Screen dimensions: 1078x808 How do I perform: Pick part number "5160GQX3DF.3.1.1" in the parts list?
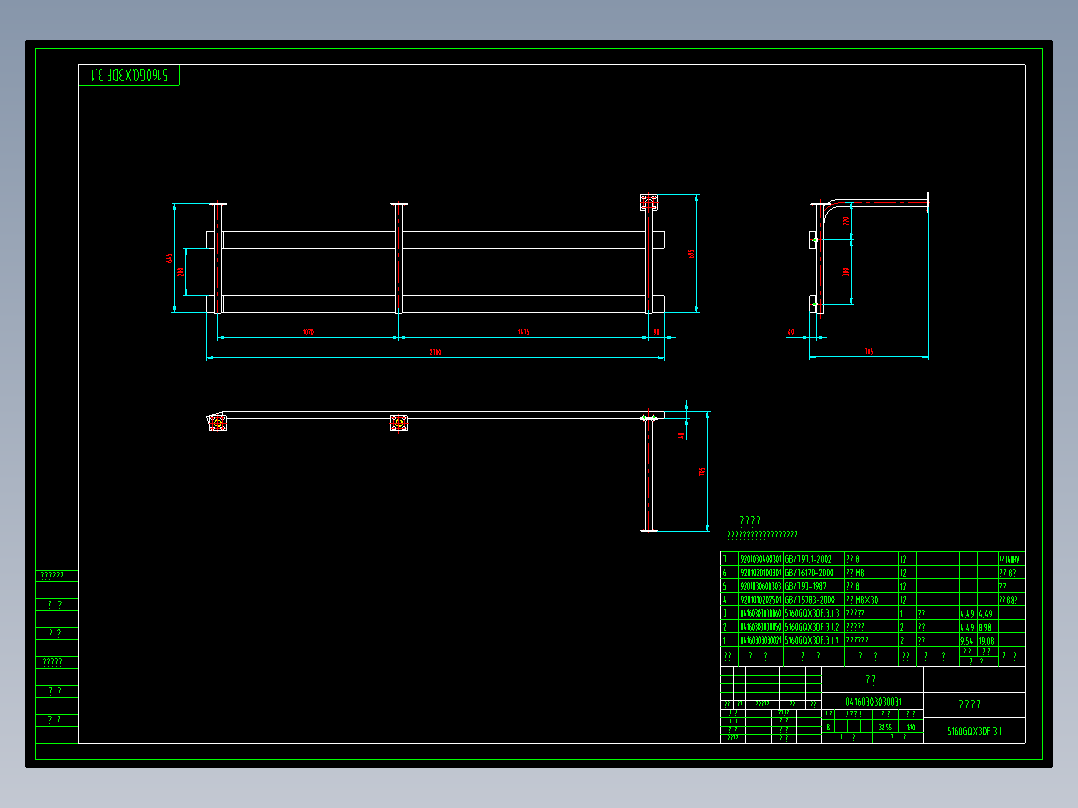814,640
